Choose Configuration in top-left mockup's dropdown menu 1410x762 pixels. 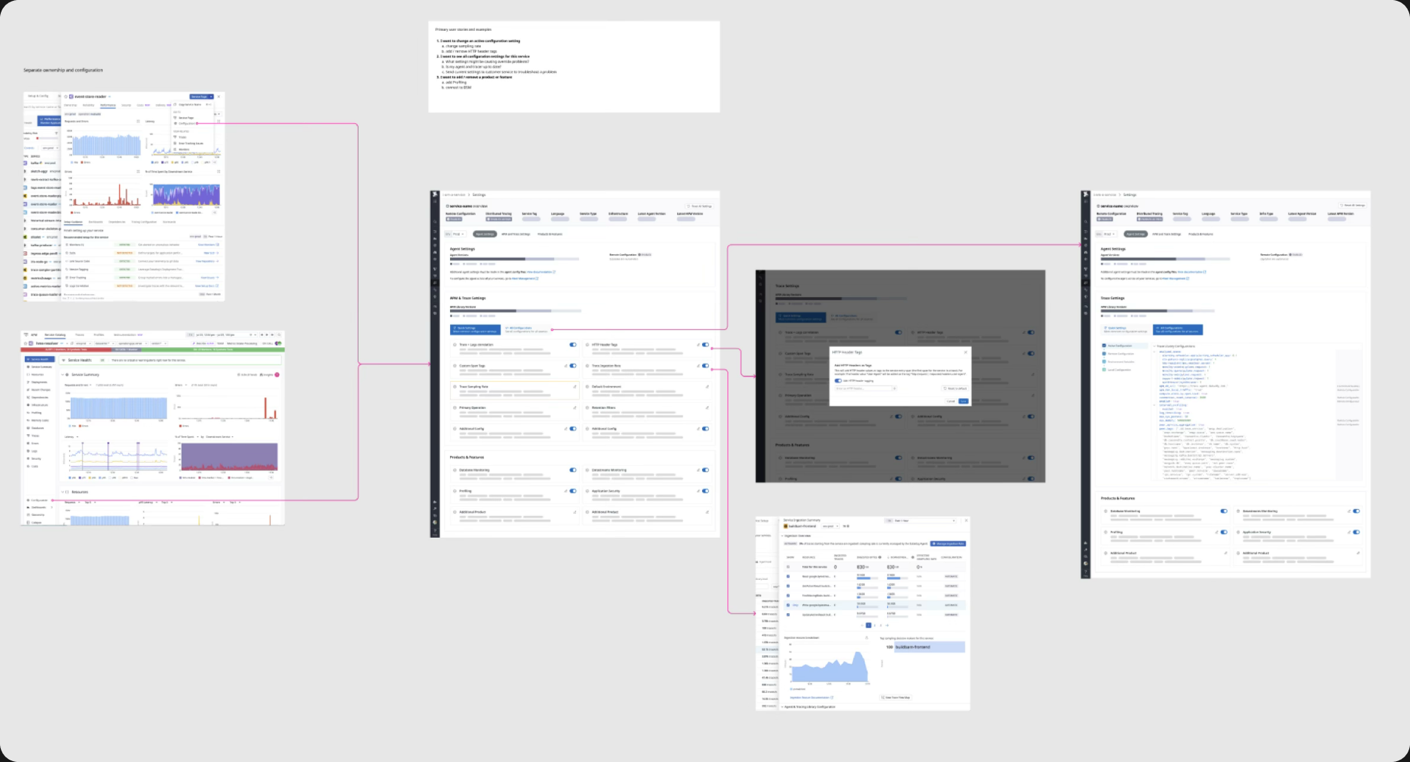coord(186,124)
